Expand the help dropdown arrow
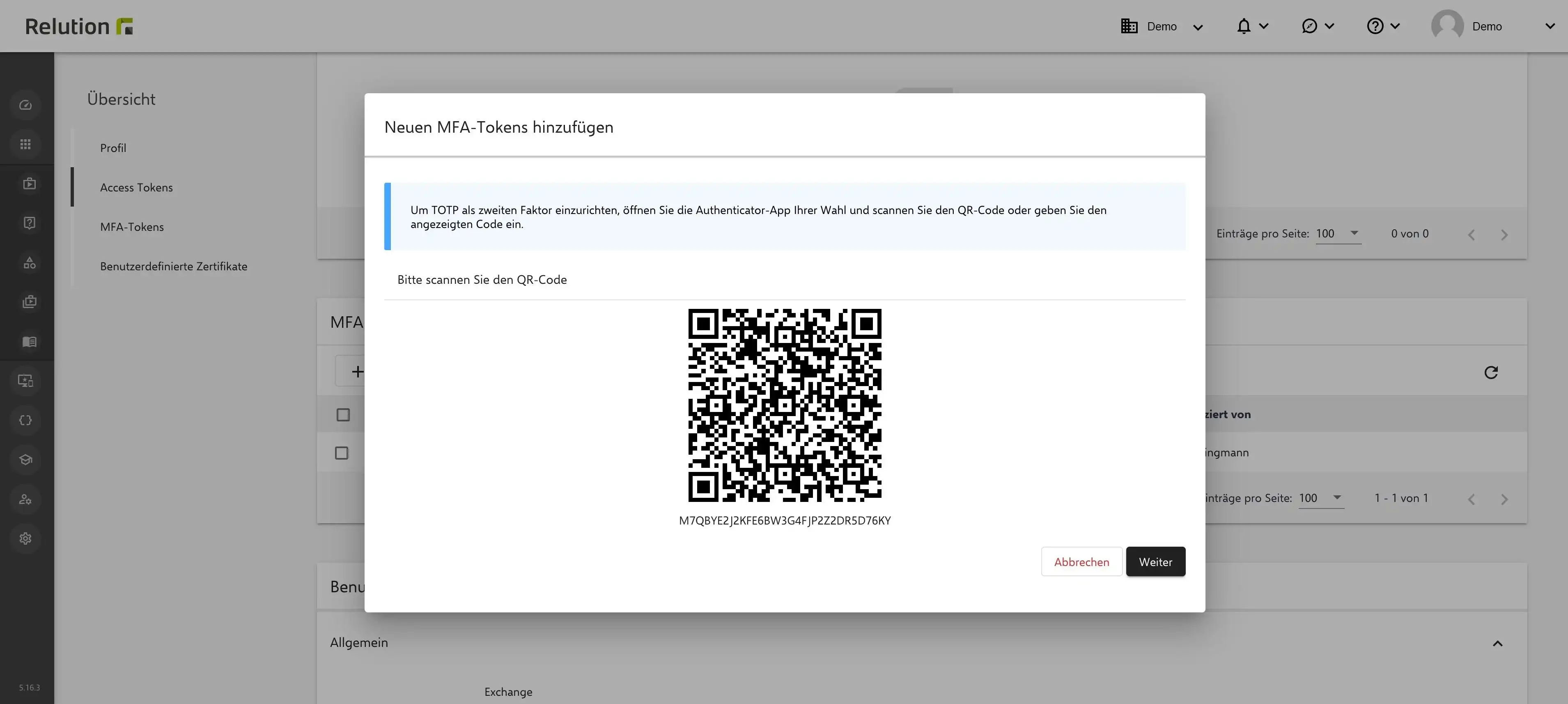The height and width of the screenshot is (704, 1568). coord(1395,26)
